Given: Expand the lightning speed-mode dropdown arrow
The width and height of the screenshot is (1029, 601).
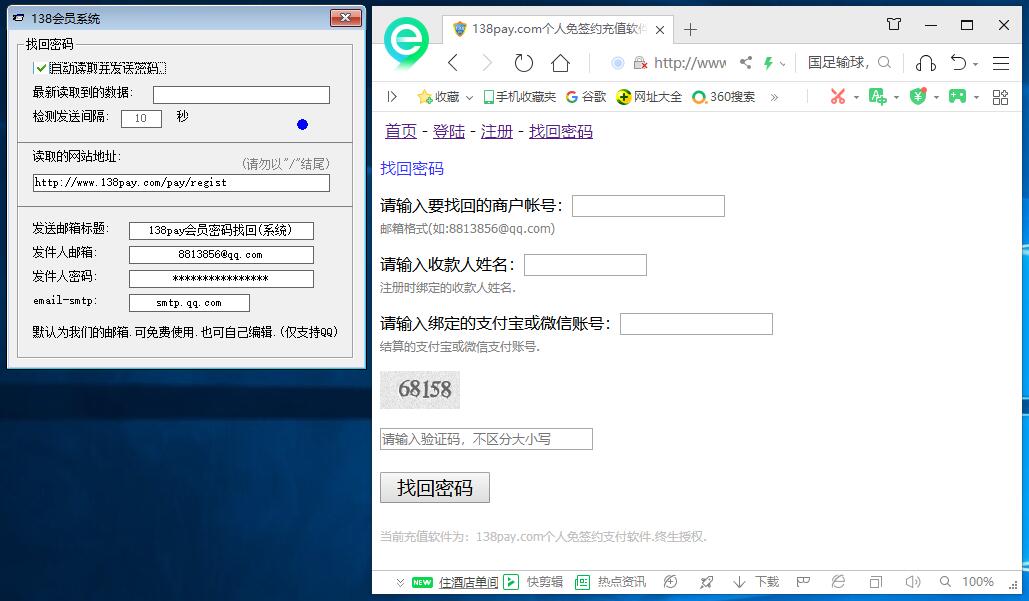Looking at the screenshot, I should click(x=782, y=64).
